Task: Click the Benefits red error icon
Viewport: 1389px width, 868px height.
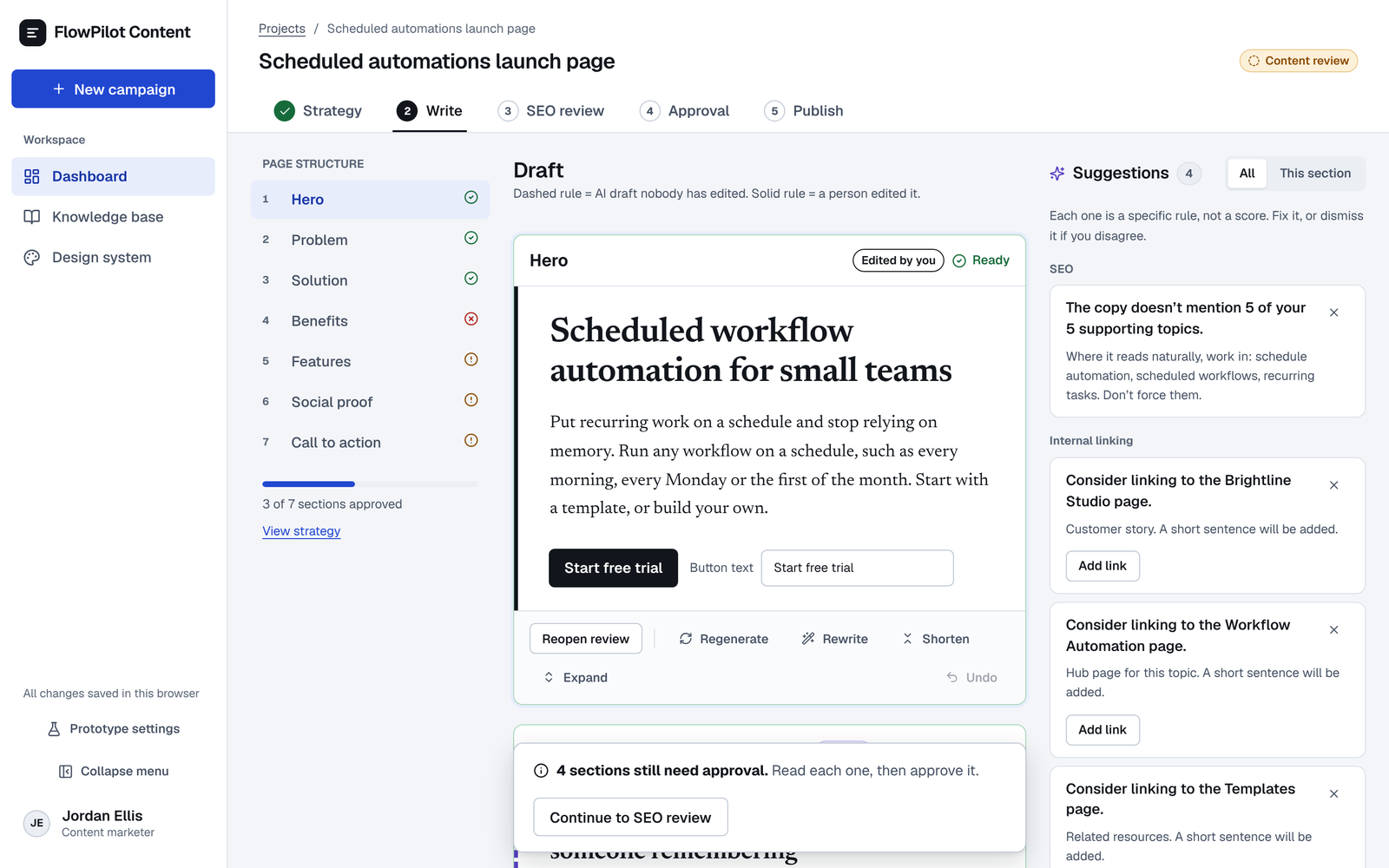Action: (x=471, y=319)
